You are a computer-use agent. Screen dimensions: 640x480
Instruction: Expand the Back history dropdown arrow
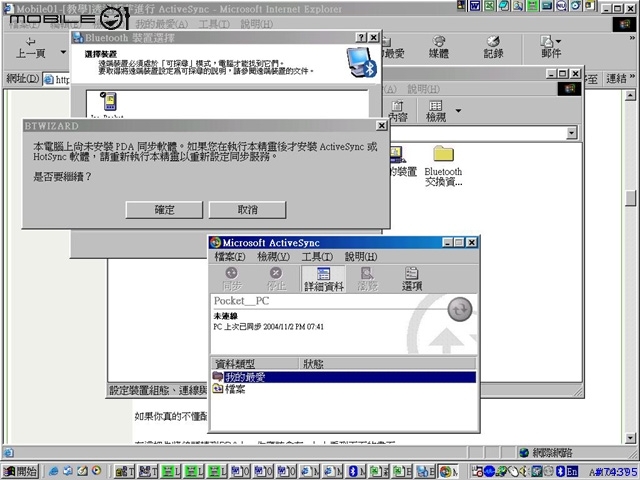63,52
